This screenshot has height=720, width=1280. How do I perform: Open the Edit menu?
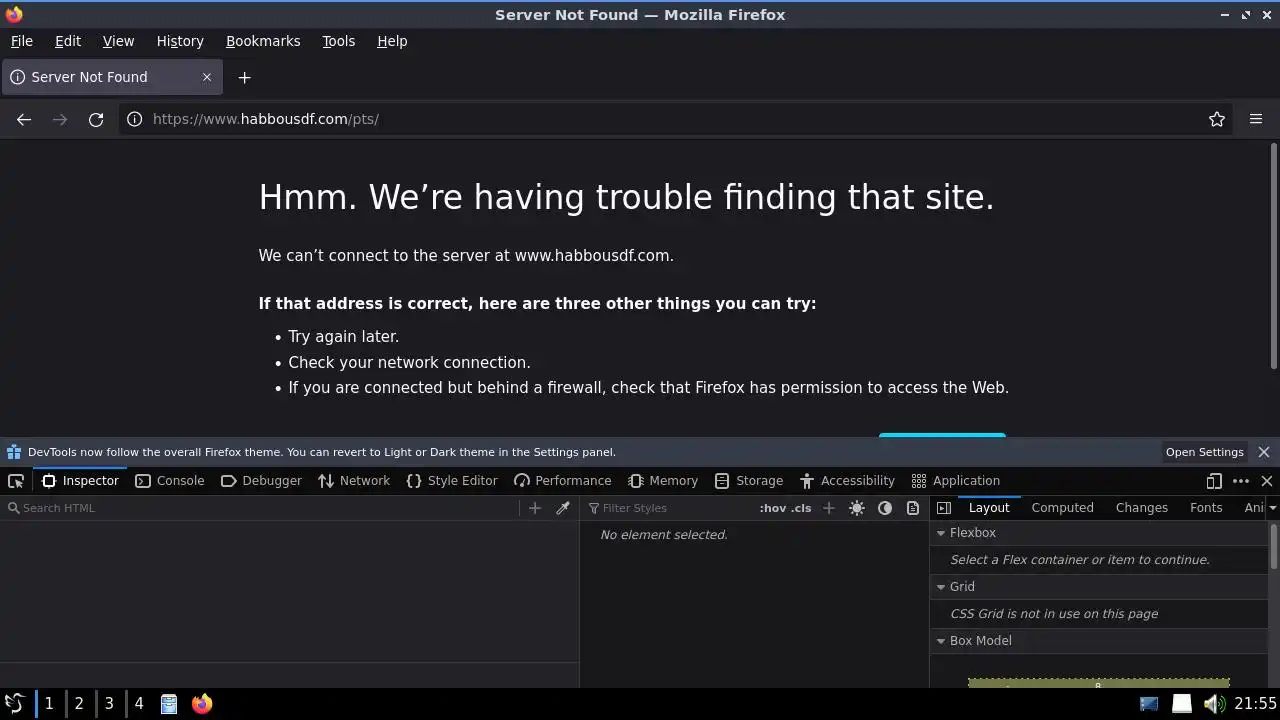point(68,41)
